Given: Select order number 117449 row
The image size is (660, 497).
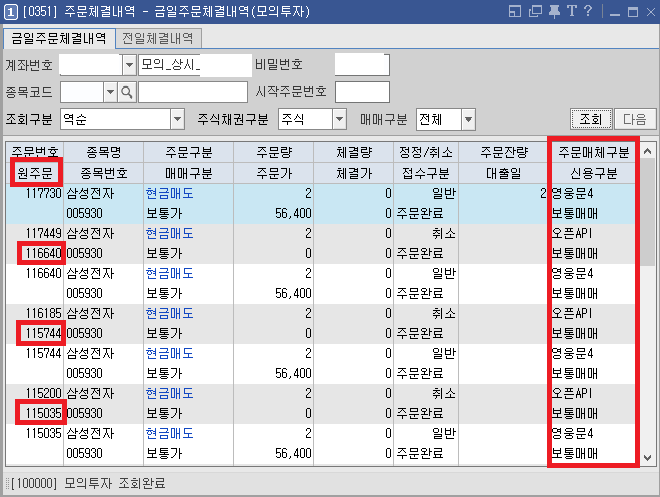Looking at the screenshot, I should 320,243.
